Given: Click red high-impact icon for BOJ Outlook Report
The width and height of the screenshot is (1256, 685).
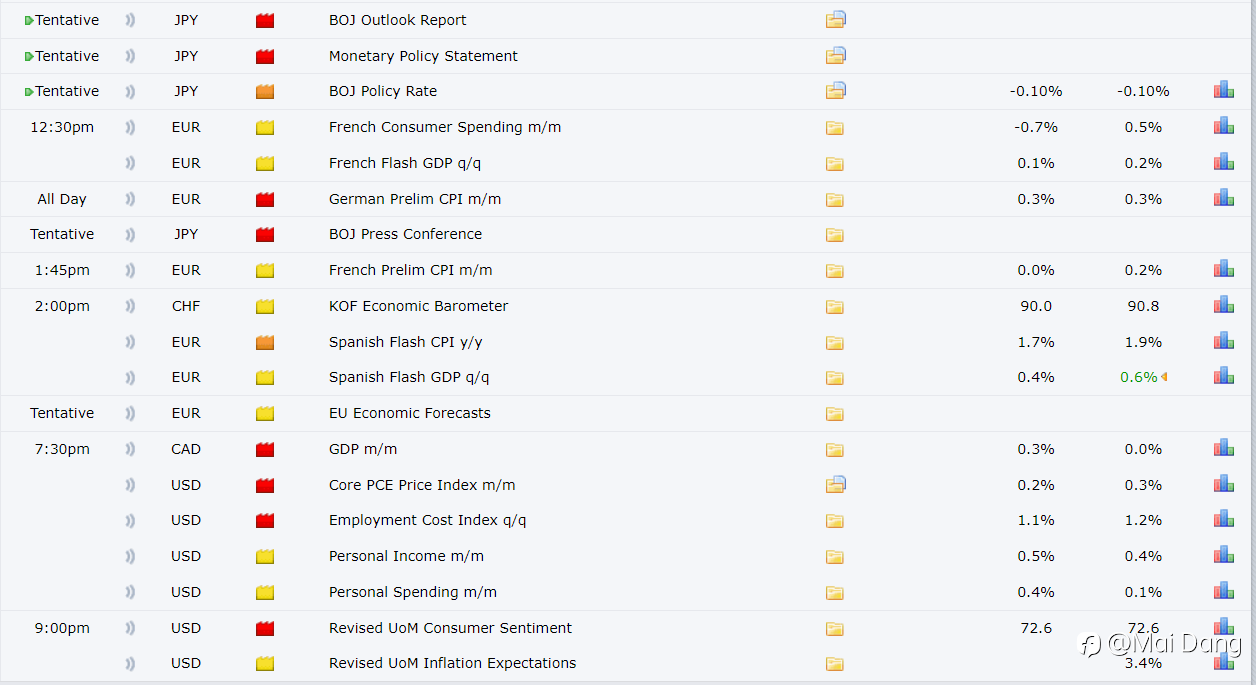Looking at the screenshot, I should [x=265, y=20].
